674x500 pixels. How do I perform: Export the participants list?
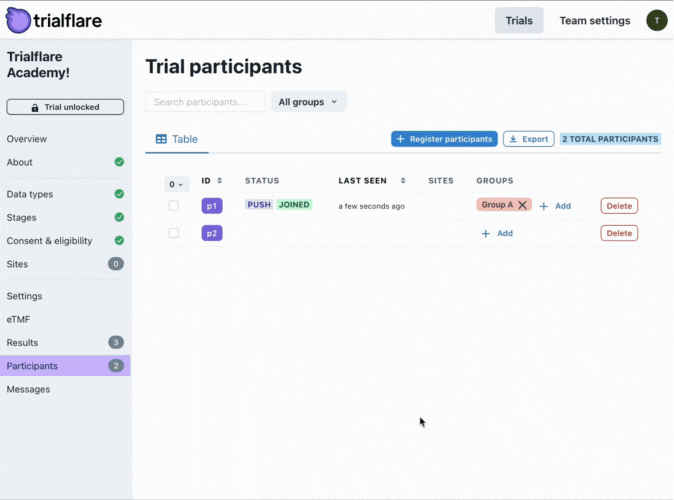coord(528,139)
